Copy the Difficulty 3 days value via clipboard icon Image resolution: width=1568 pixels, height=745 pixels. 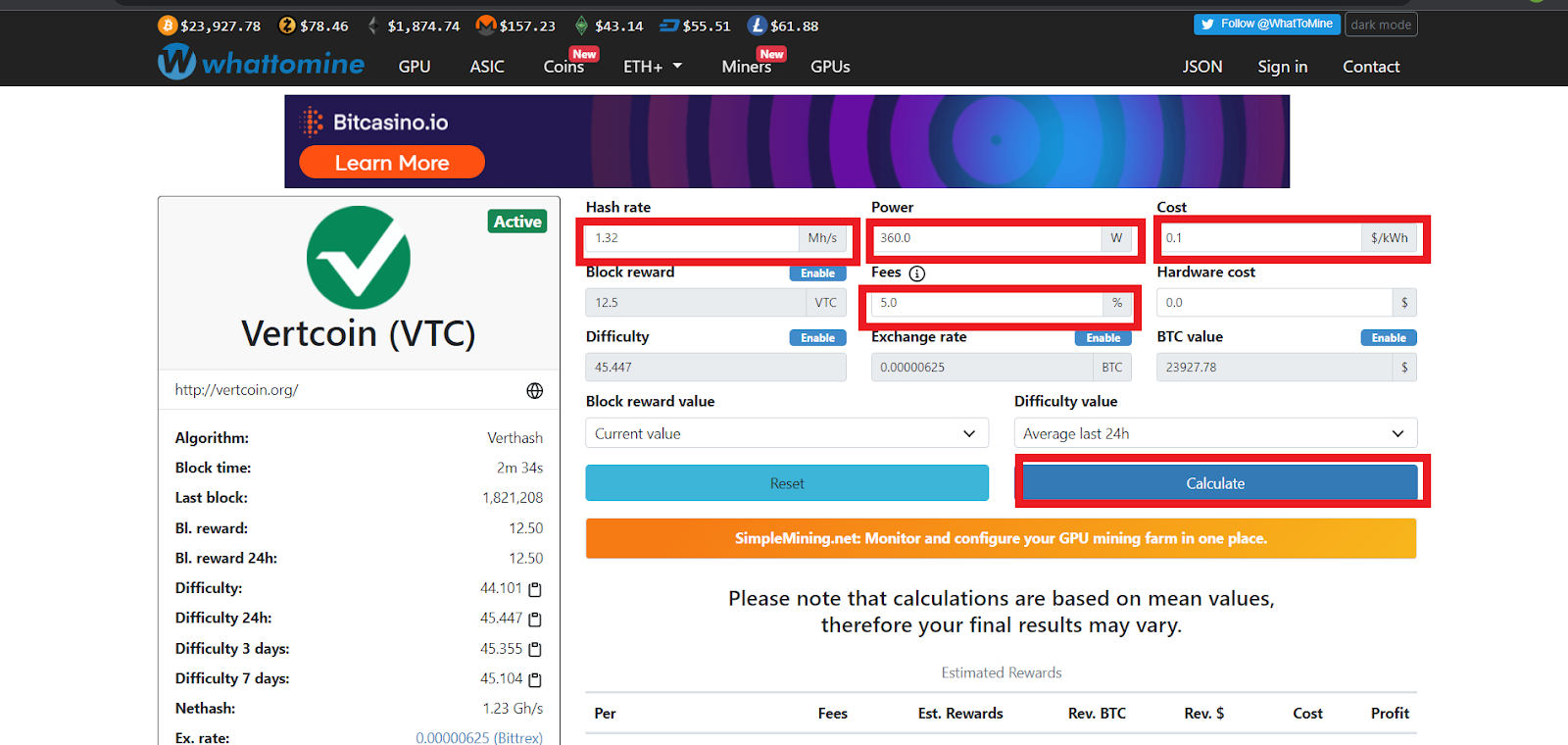[535, 649]
